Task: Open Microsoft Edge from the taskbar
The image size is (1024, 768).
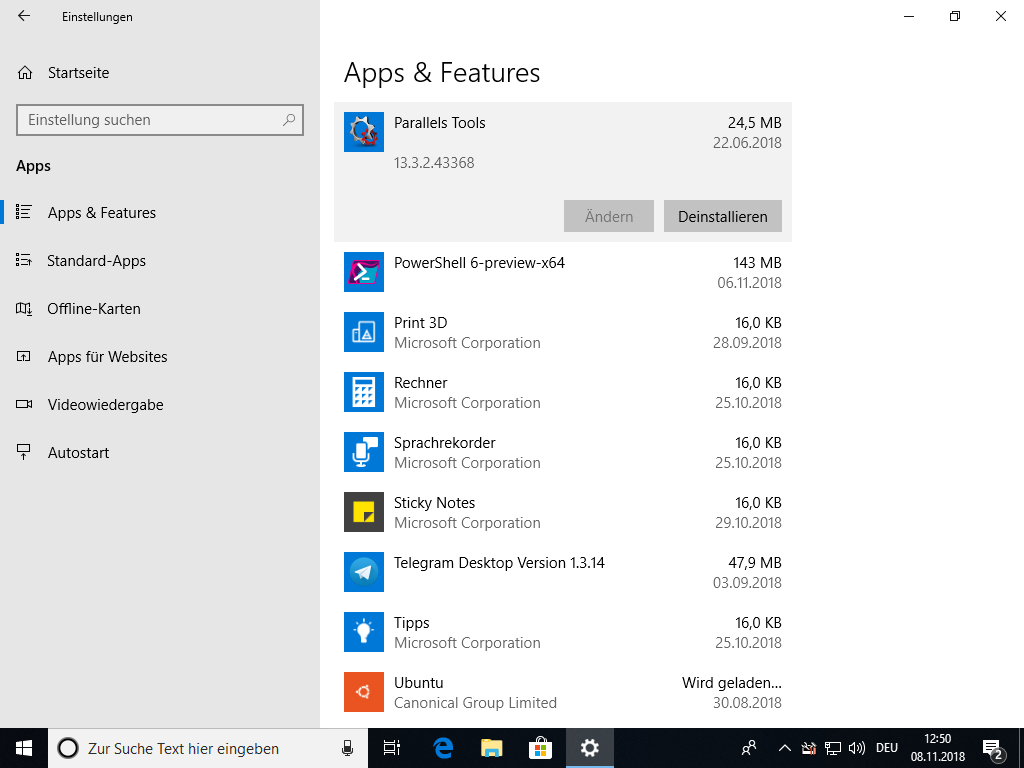Action: pos(443,748)
